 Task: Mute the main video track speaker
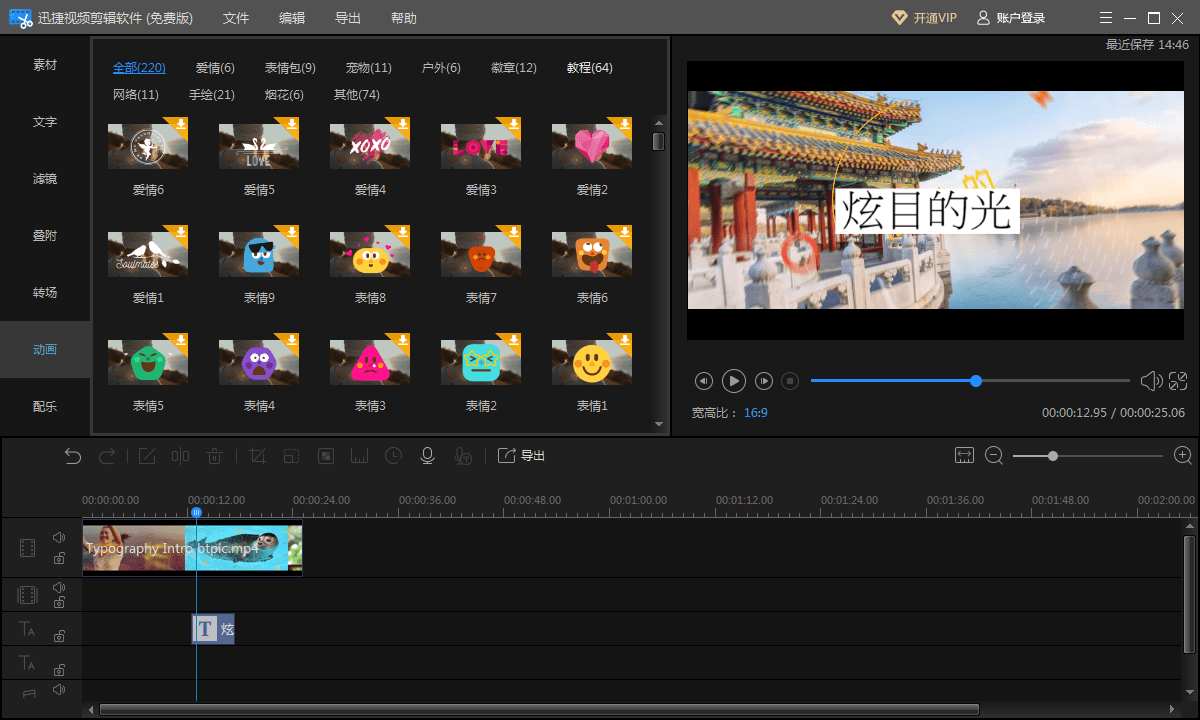[59, 538]
